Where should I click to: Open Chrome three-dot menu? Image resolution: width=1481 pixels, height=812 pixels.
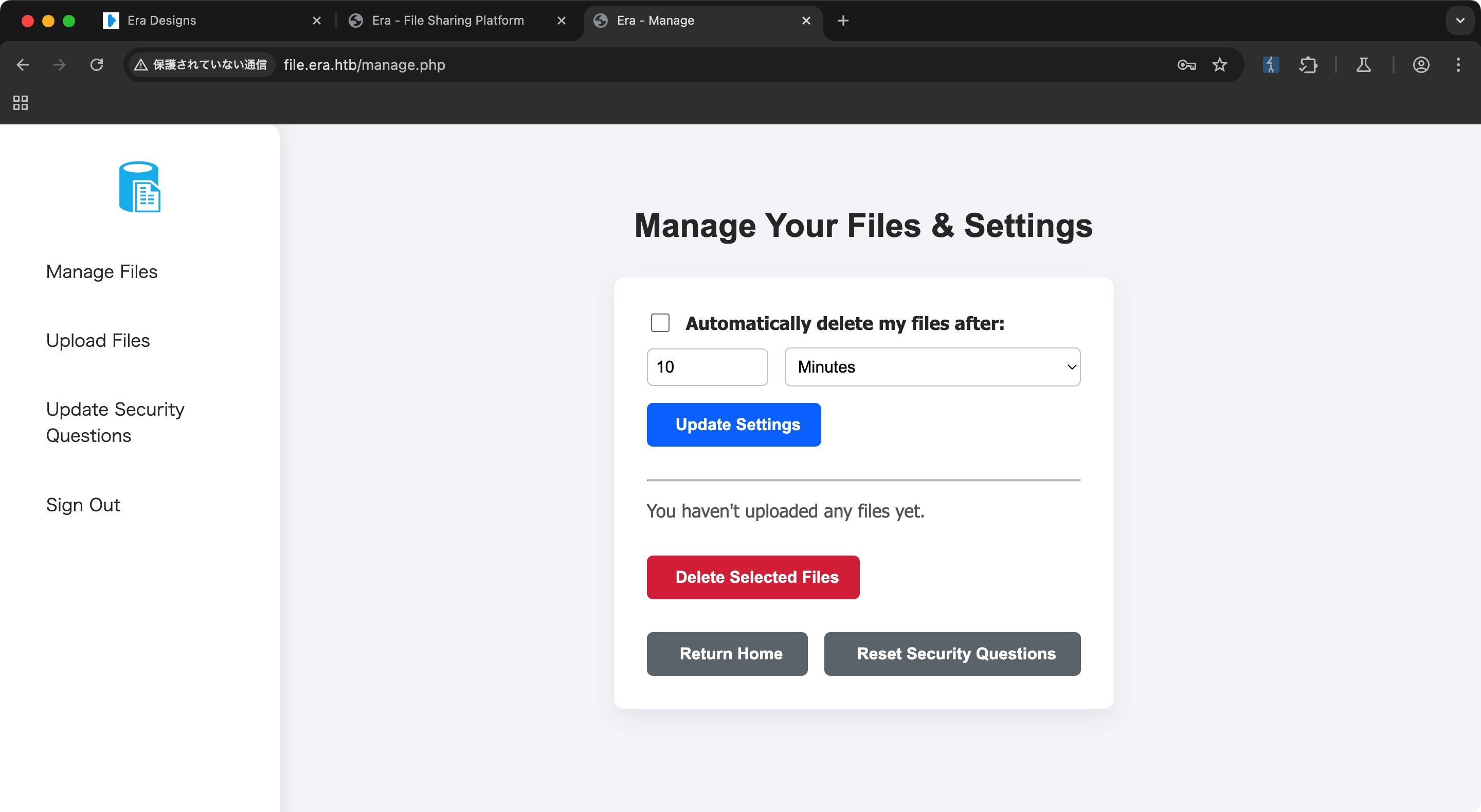pyautogui.click(x=1458, y=65)
